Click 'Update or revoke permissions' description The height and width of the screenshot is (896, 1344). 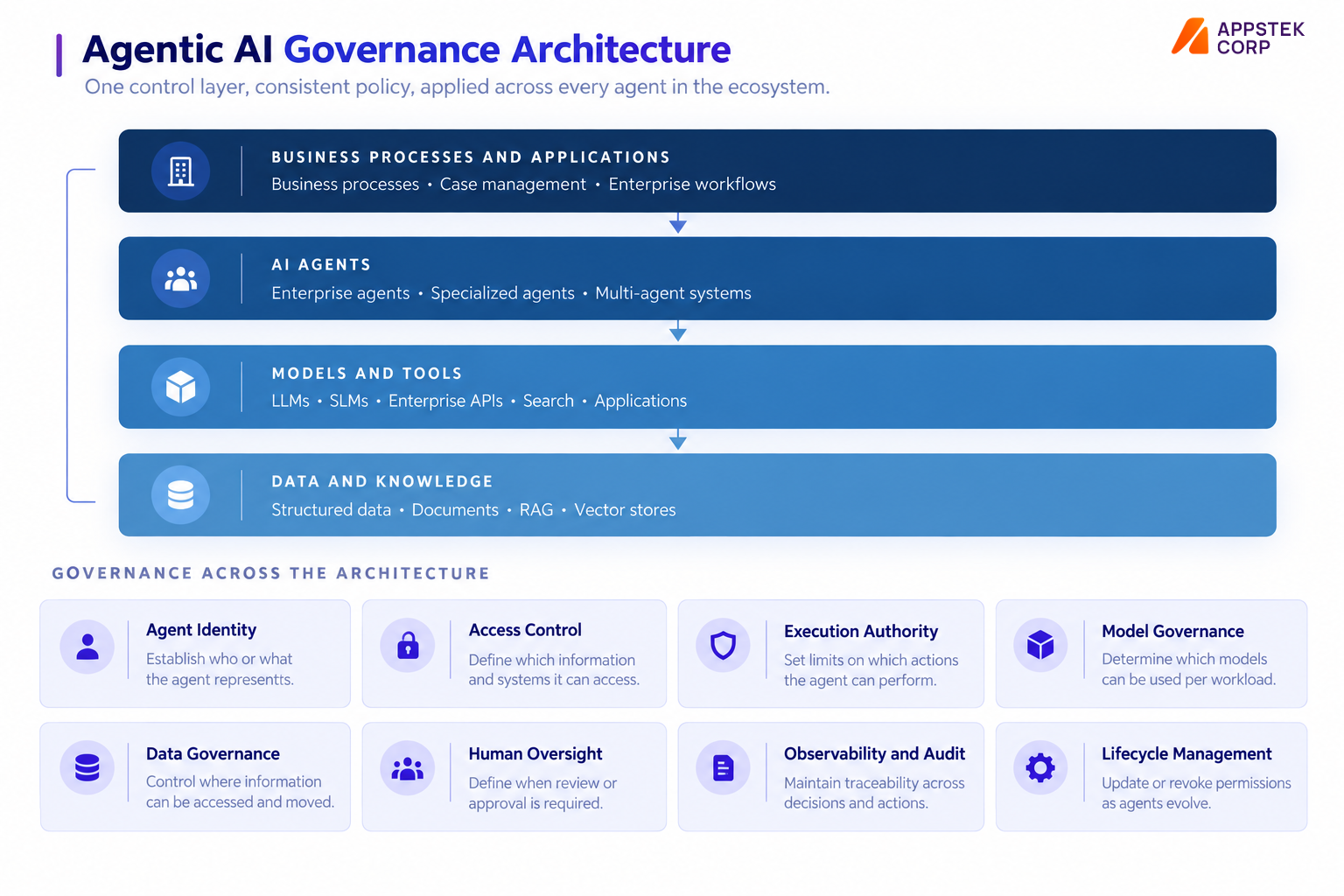click(1196, 793)
